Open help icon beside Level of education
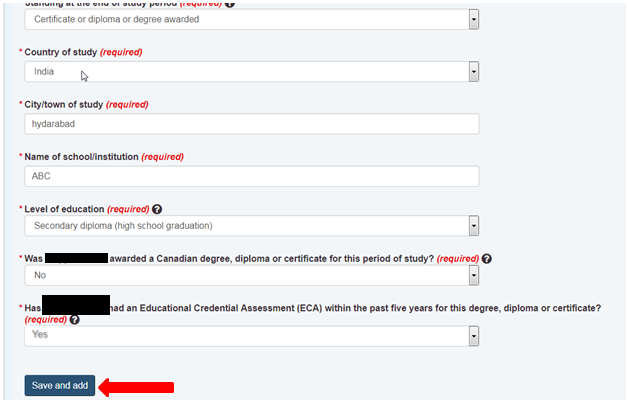The image size is (627, 400). point(157,209)
